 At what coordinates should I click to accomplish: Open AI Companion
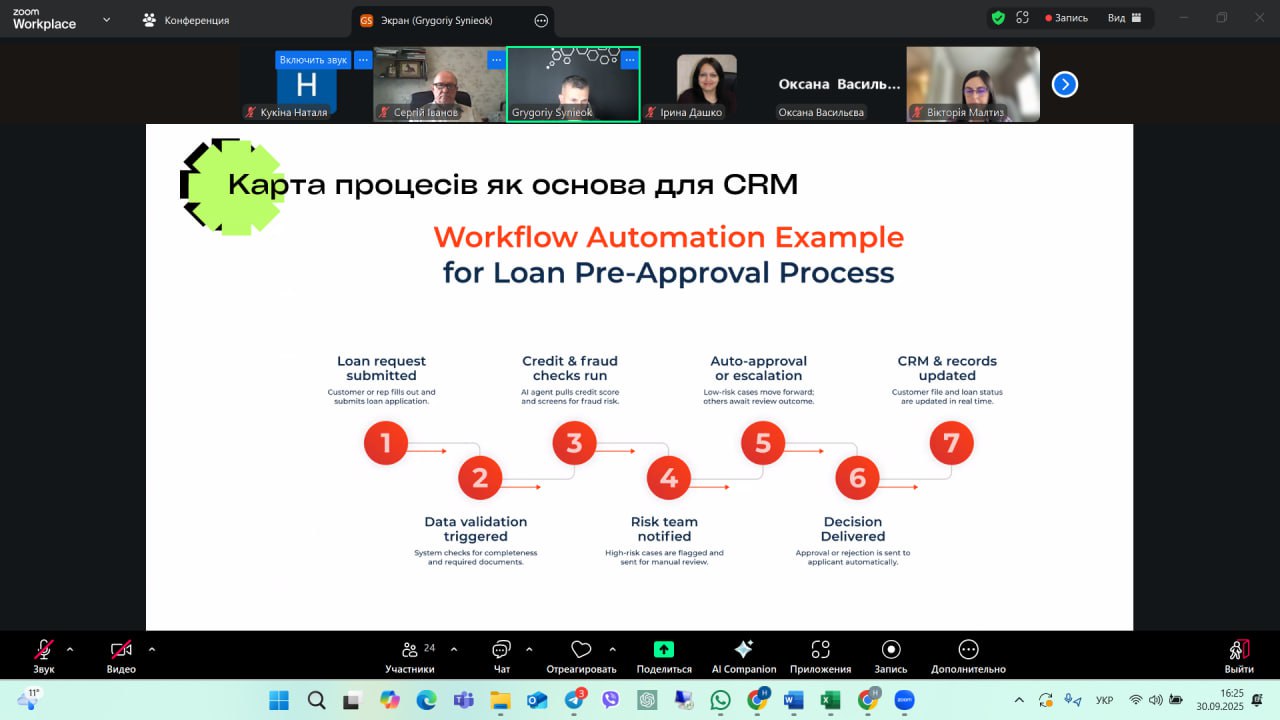743,656
